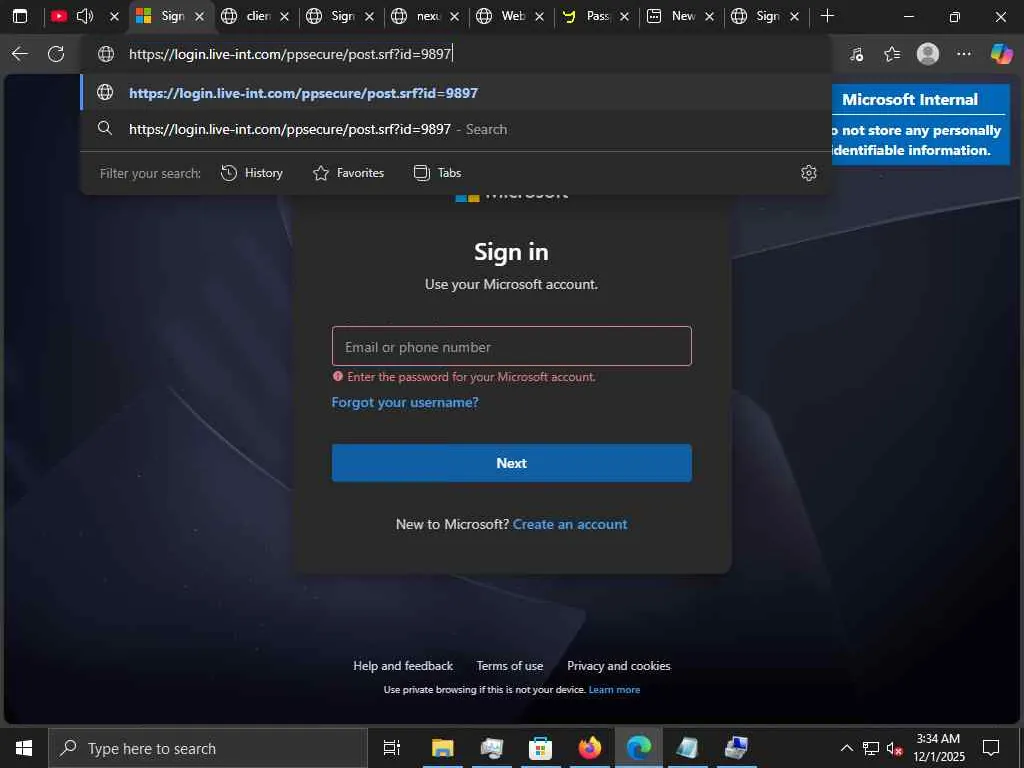The width and height of the screenshot is (1024, 768).
Task: Open 'Privacy and cookies' link
Action: [x=618, y=666]
